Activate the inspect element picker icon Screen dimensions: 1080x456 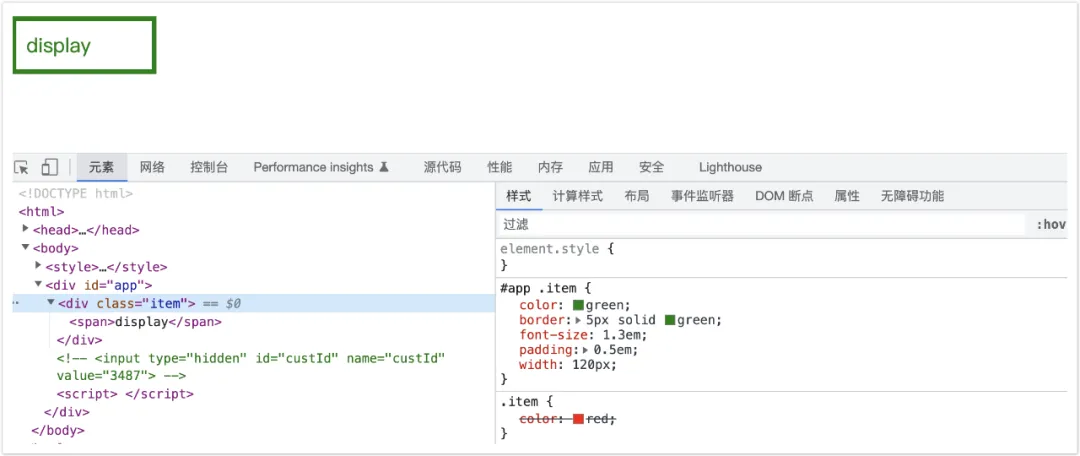click(x=22, y=167)
